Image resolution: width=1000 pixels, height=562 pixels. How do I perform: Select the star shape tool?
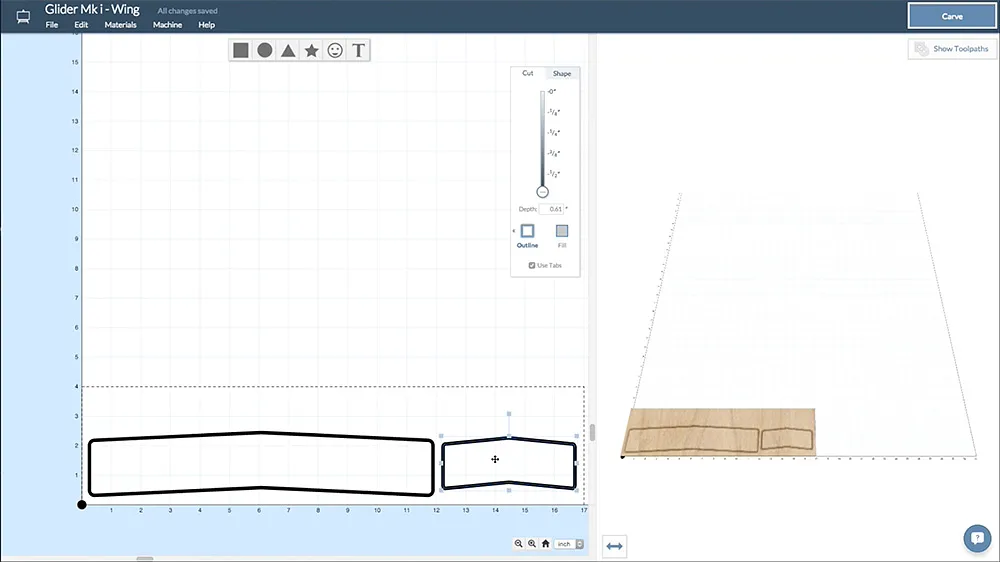(312, 50)
